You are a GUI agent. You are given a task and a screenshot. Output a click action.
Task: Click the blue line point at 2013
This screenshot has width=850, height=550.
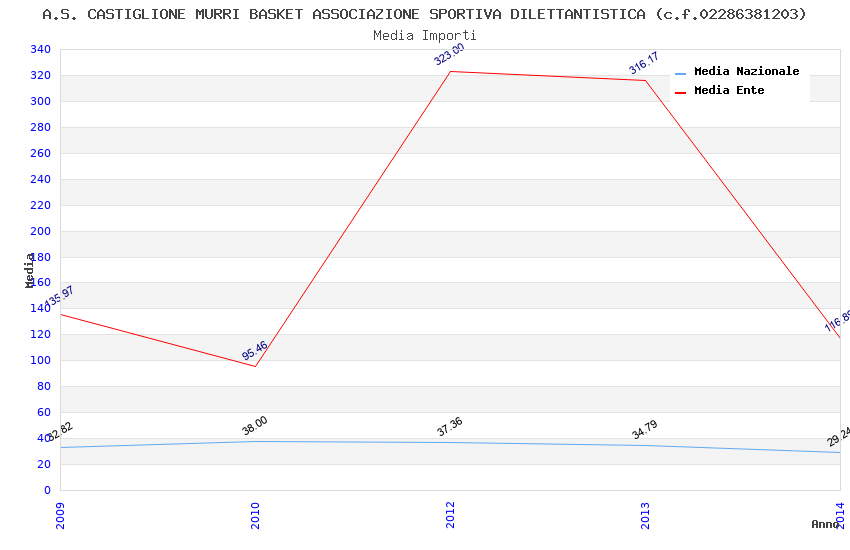(645, 445)
